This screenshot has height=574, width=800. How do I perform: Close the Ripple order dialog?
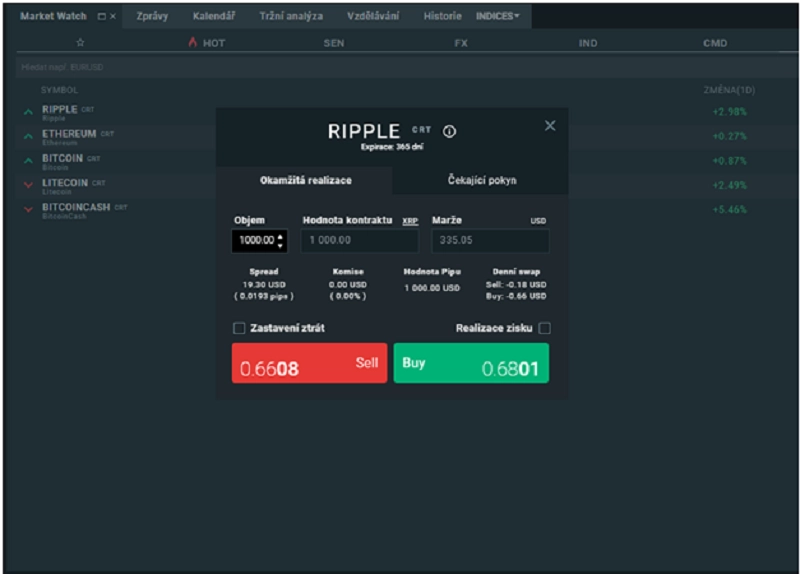[x=549, y=126]
